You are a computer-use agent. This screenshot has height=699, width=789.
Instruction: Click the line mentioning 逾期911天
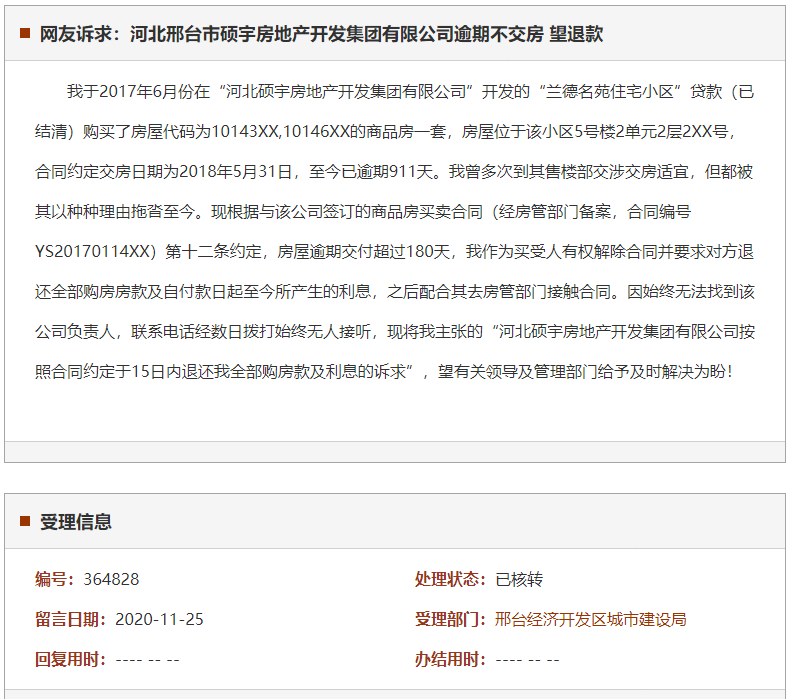(394, 172)
